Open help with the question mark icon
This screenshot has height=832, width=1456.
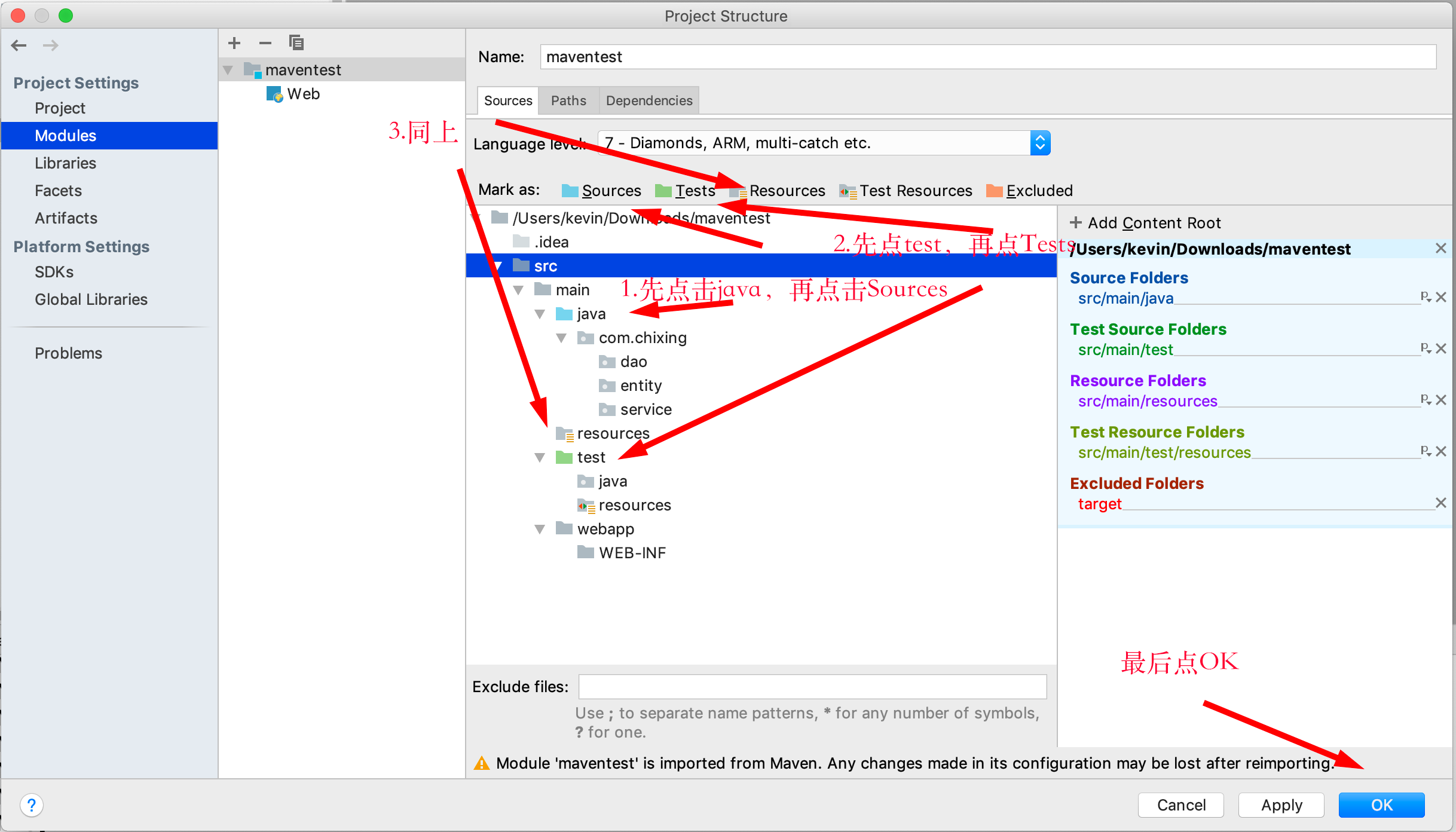(32, 805)
